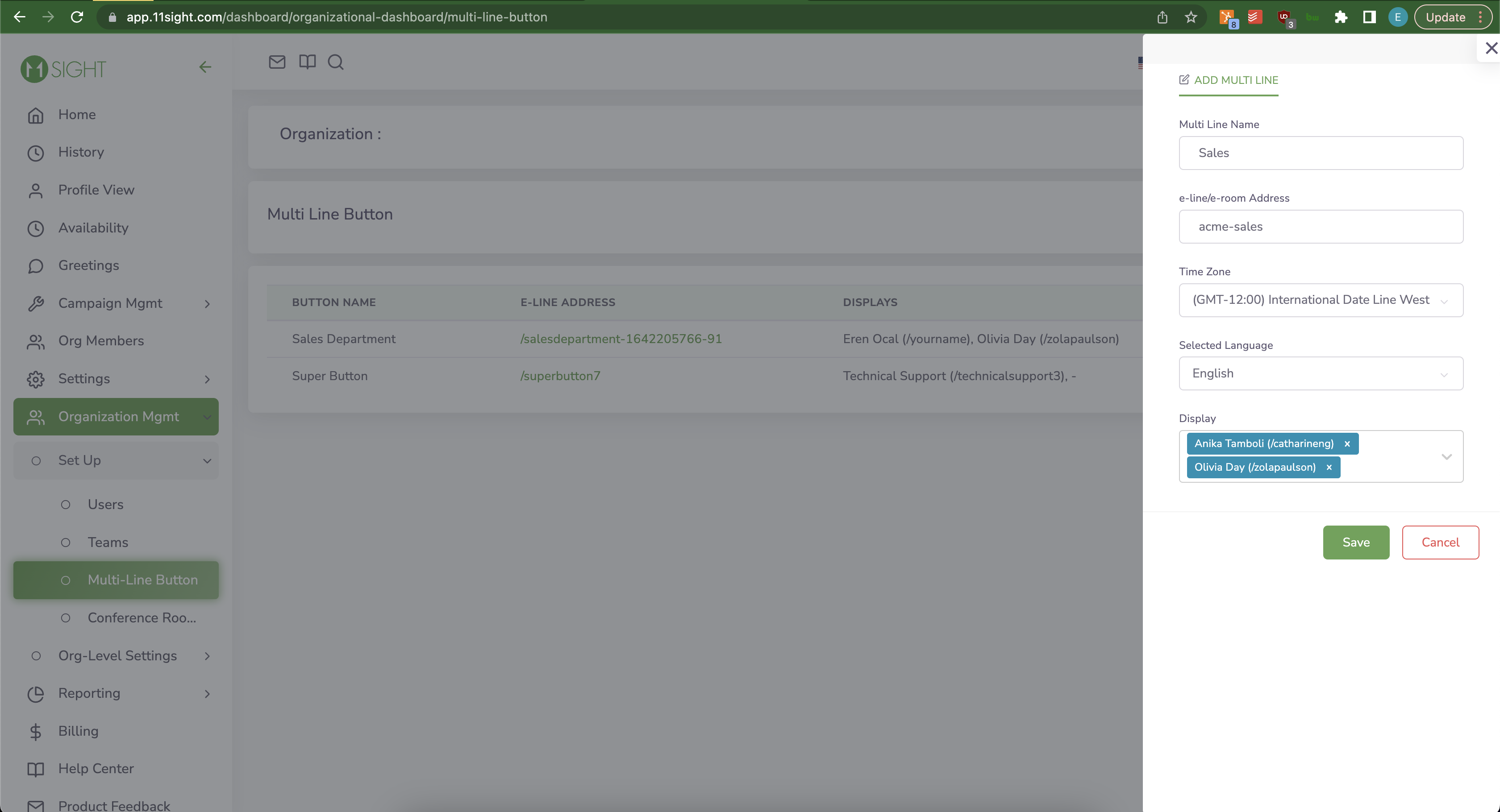Save the new multi line
This screenshot has height=812, width=1500.
[1356, 542]
